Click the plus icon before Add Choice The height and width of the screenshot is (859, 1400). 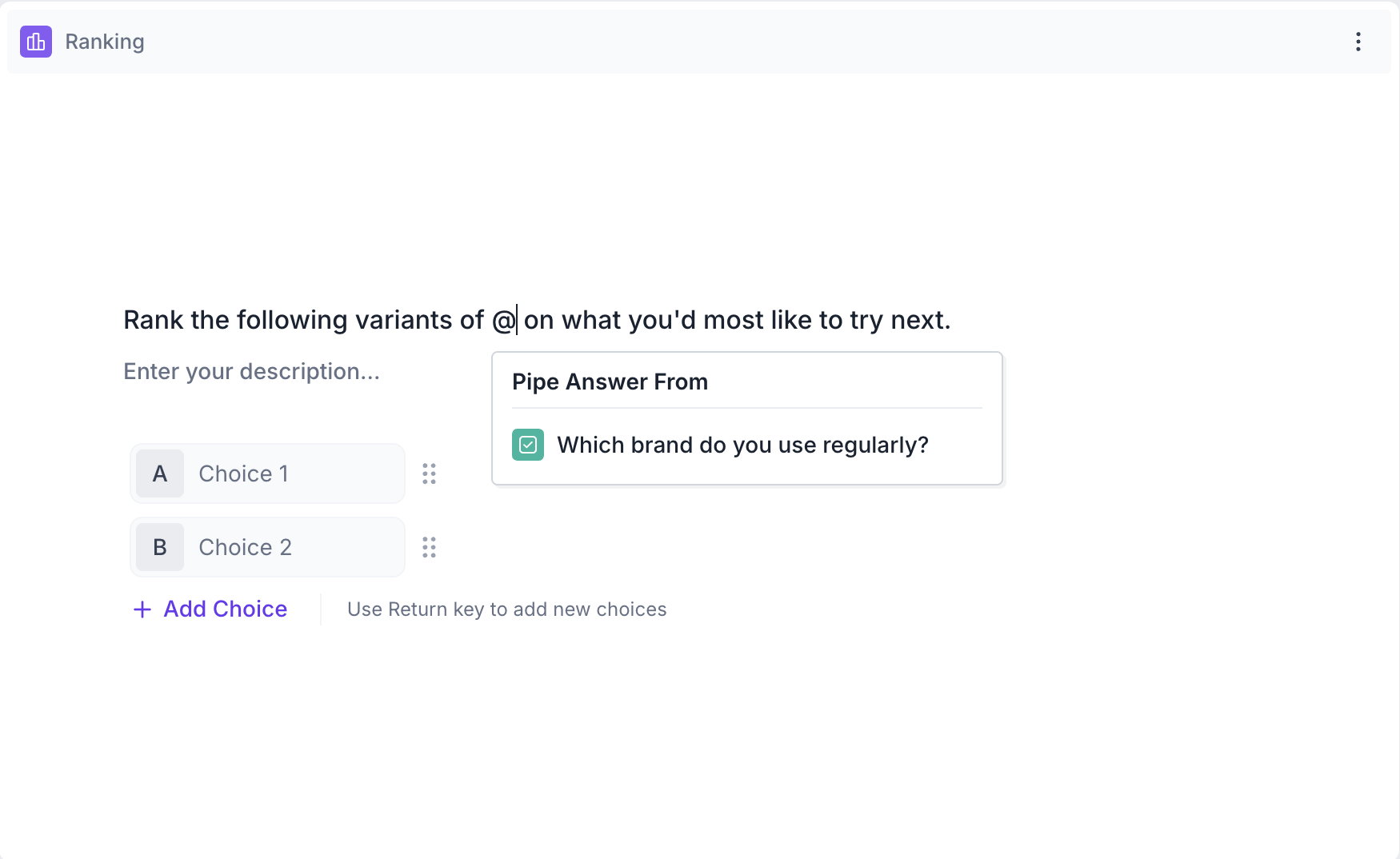pyautogui.click(x=142, y=609)
